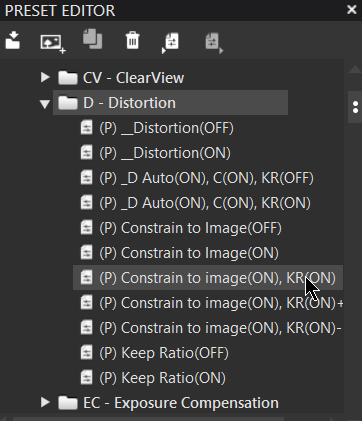Expand the EC - Exposure Compensation folder
Screen dimensions: 362x421
[45, 402]
